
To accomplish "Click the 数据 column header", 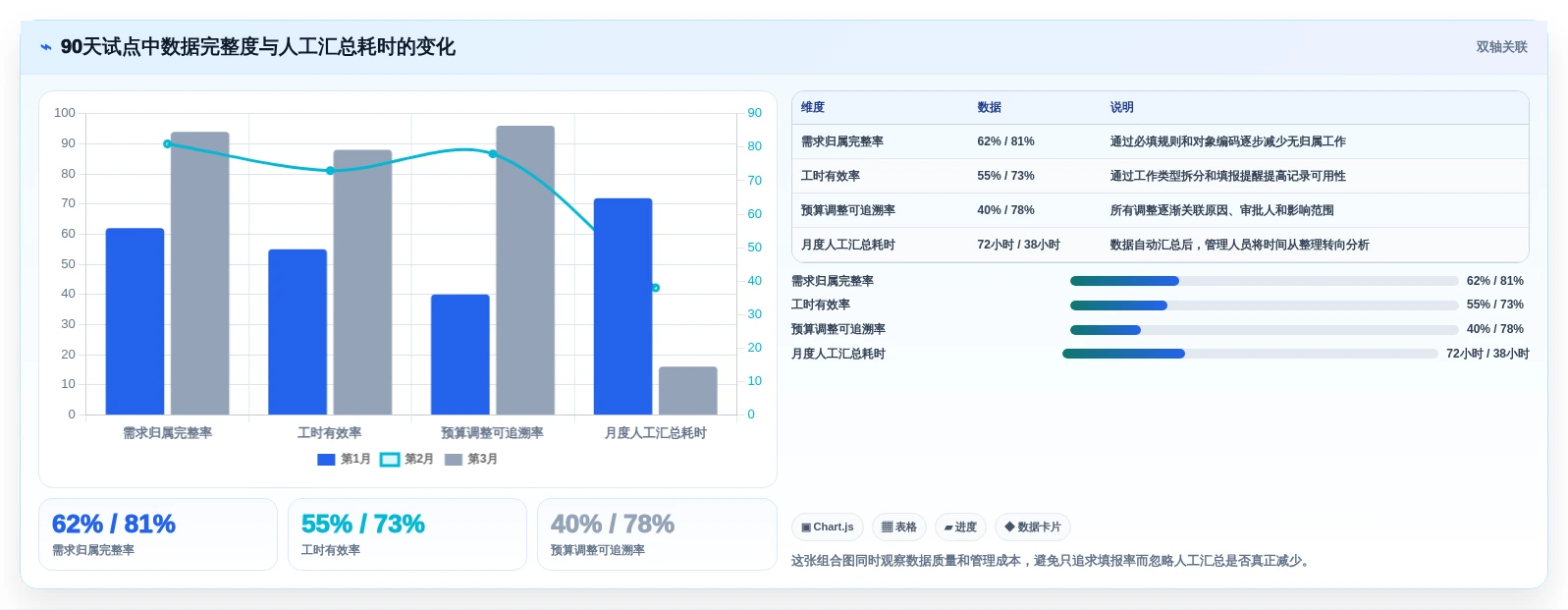I will click(990, 107).
